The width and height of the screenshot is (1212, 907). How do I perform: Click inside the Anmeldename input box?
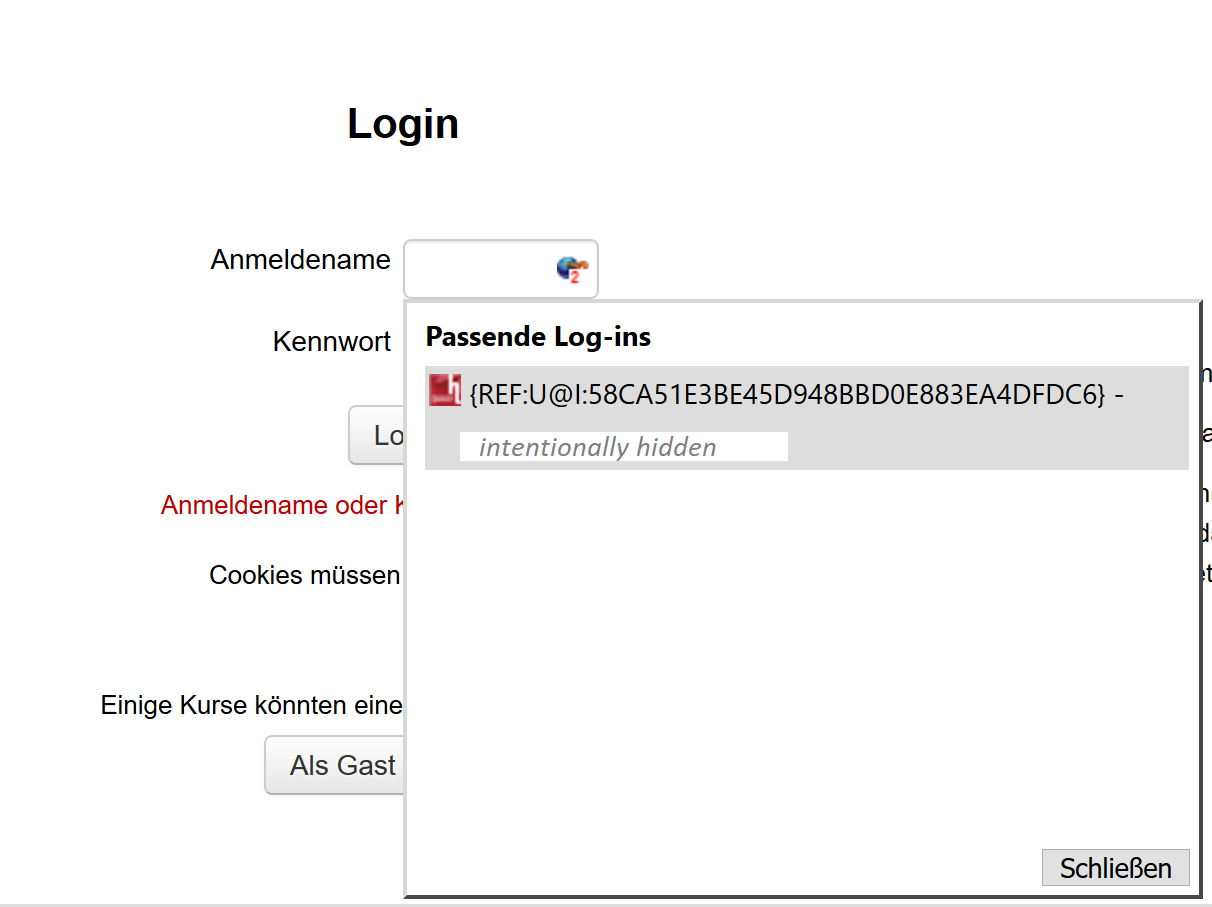(x=480, y=268)
